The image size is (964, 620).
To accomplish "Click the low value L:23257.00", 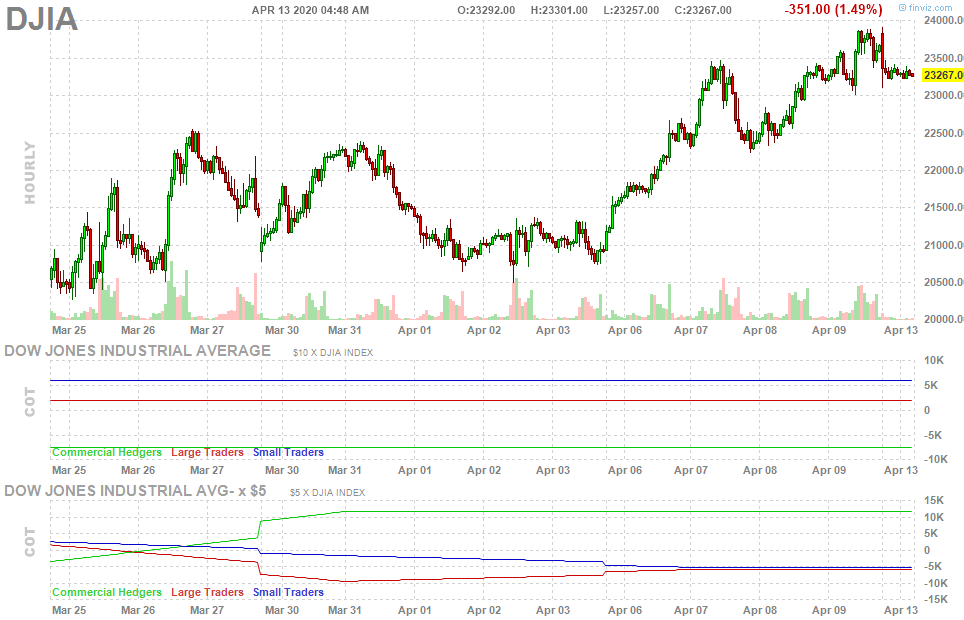I will coord(631,10).
